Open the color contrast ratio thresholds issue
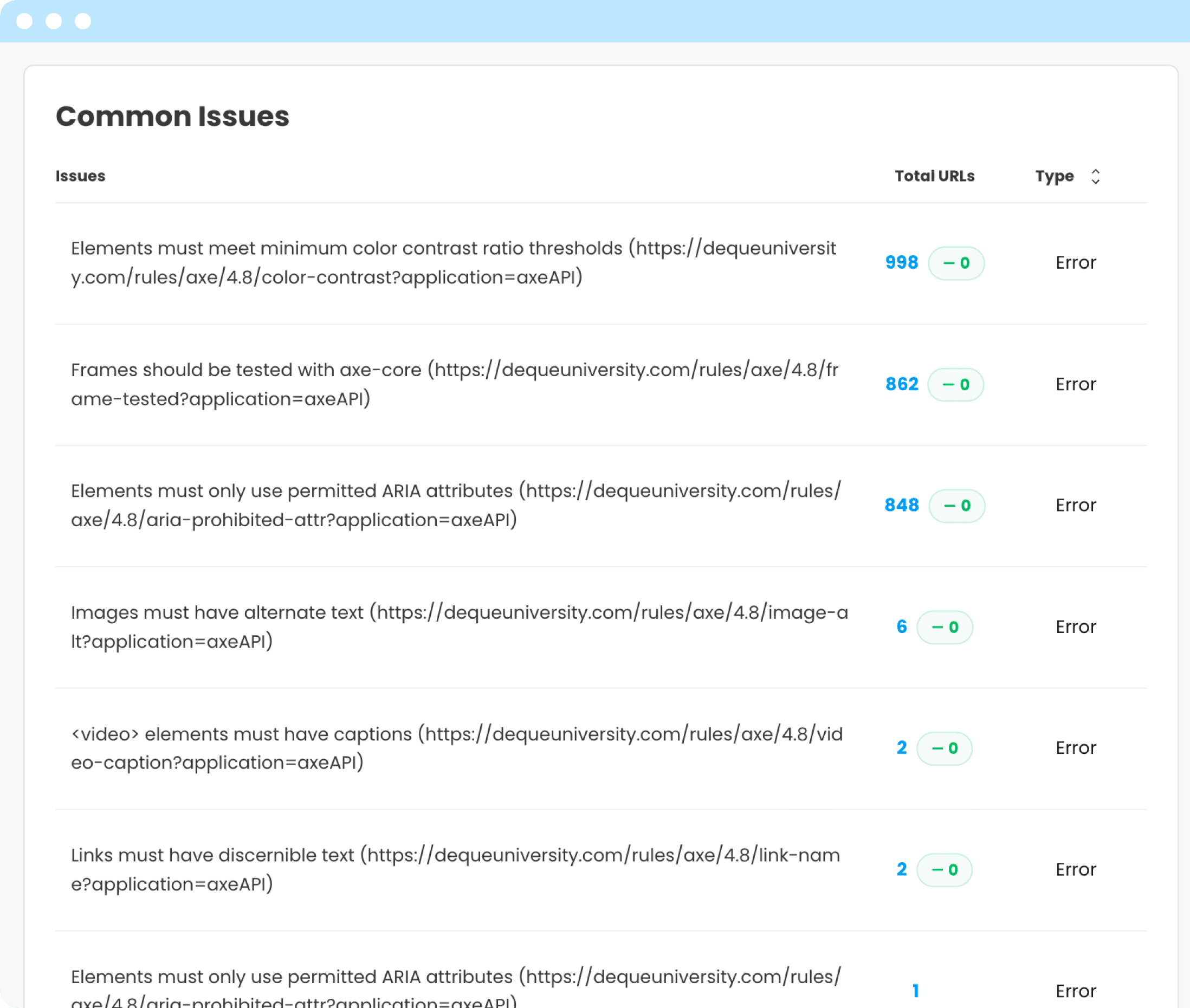 [x=453, y=263]
